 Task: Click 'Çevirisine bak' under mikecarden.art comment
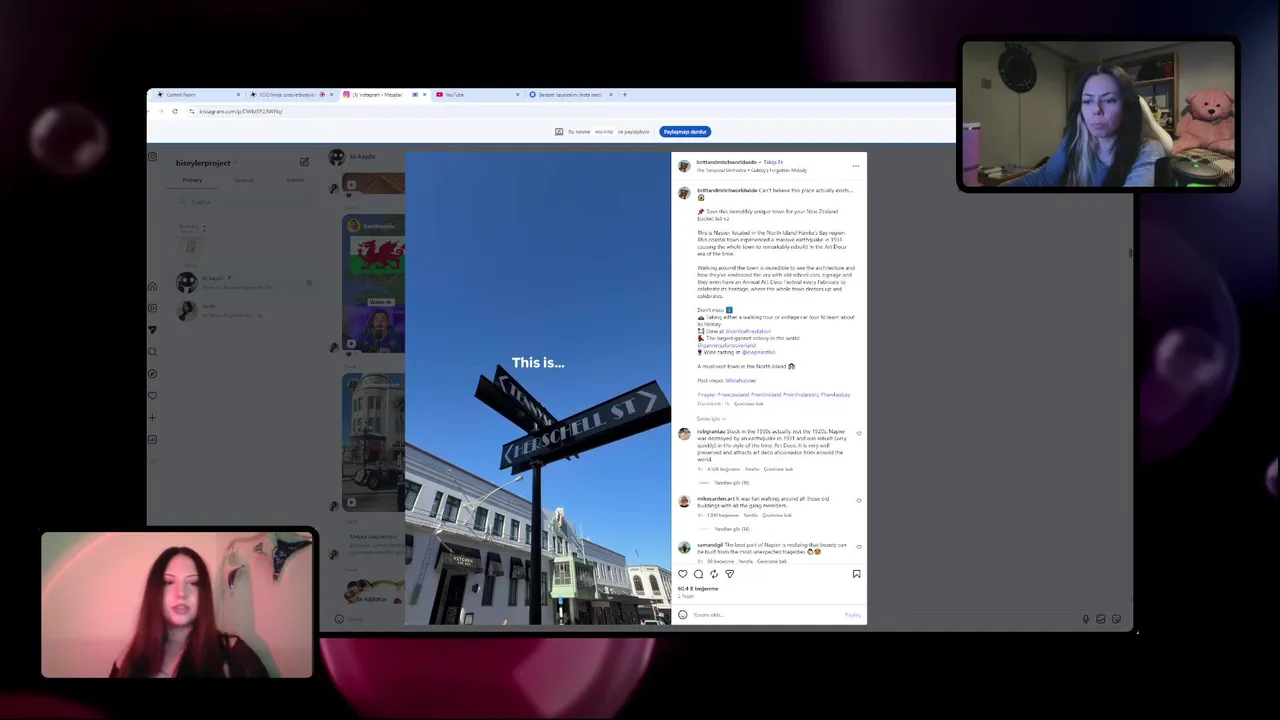777,515
